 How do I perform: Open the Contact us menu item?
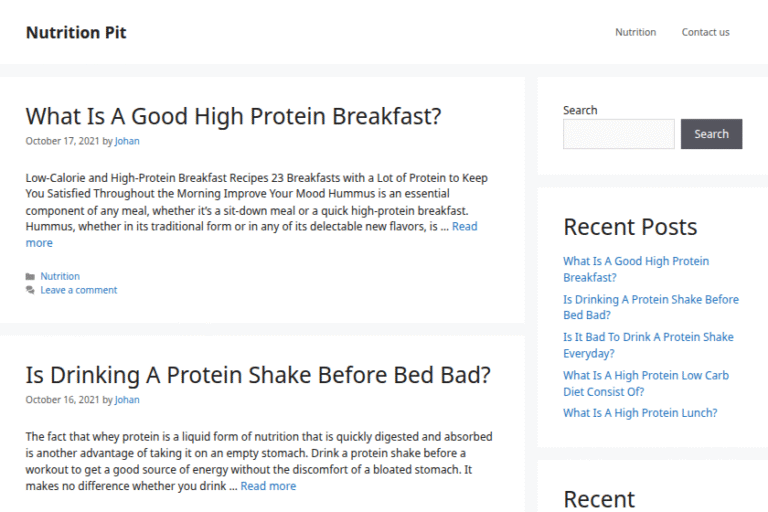click(705, 32)
